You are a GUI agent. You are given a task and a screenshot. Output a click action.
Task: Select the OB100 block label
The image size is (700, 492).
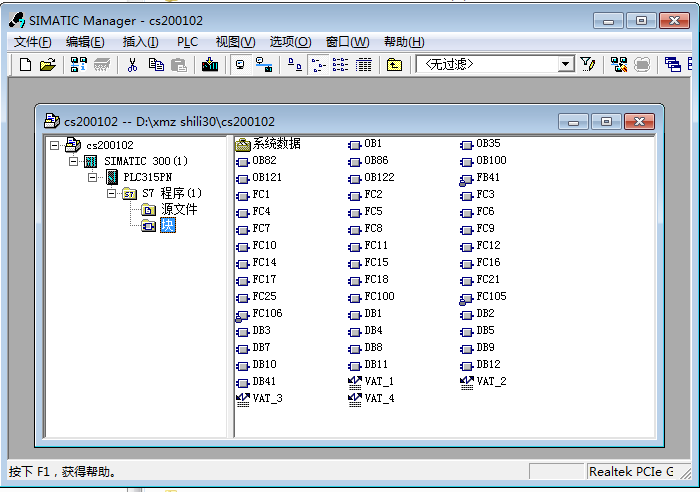[x=492, y=160]
